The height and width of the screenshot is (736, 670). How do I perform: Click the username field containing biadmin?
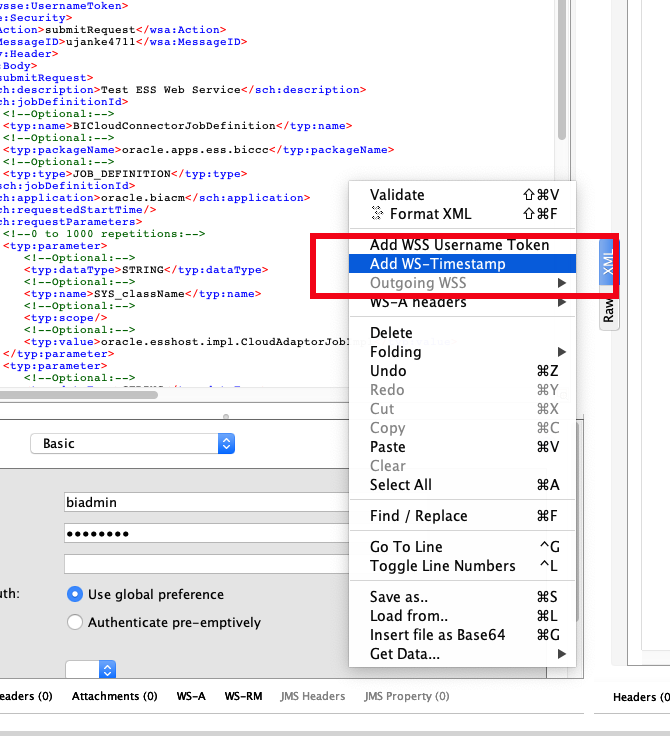pyautogui.click(x=207, y=502)
